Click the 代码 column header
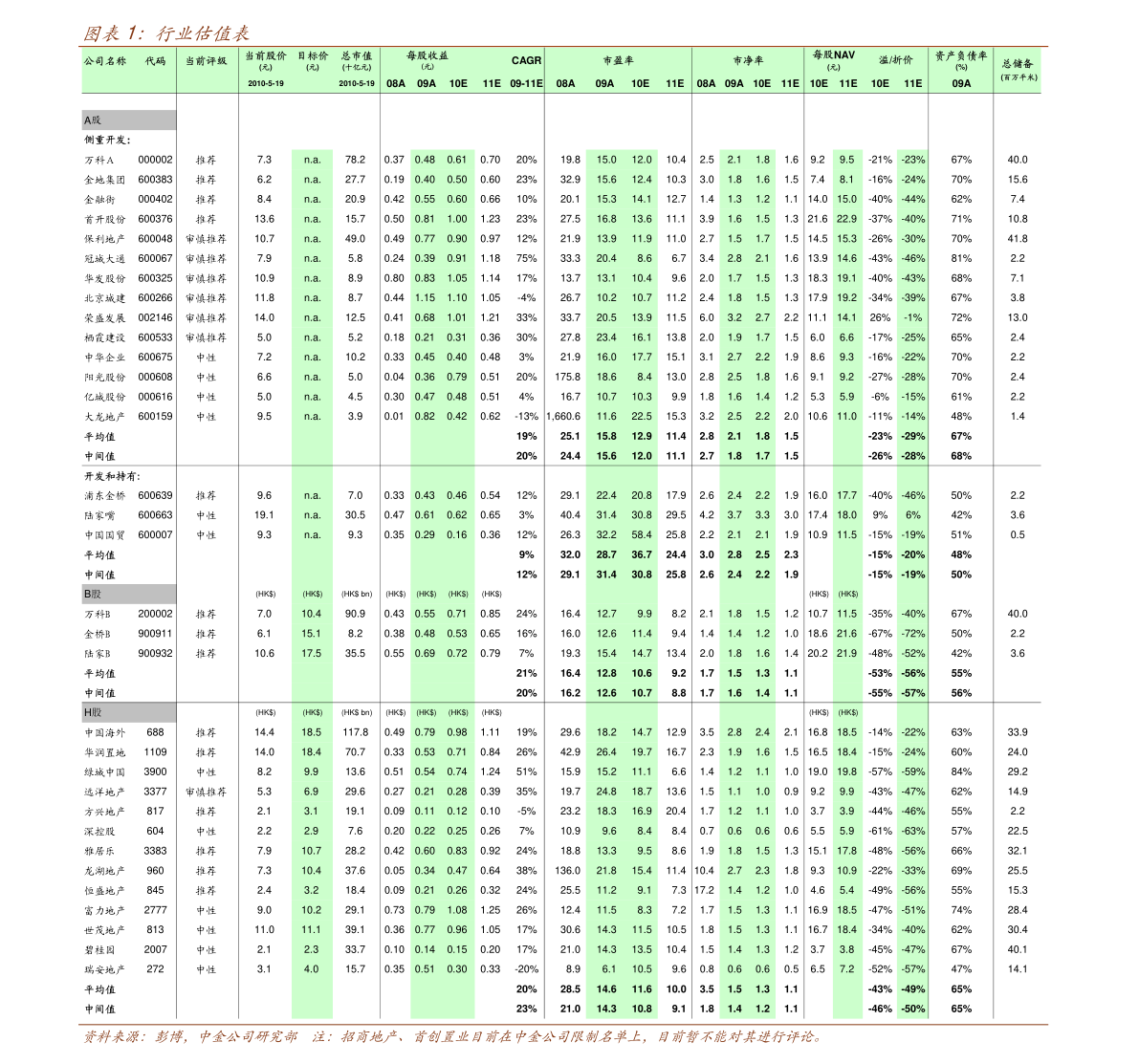This screenshot has width=1139, height=1064. 155,61
